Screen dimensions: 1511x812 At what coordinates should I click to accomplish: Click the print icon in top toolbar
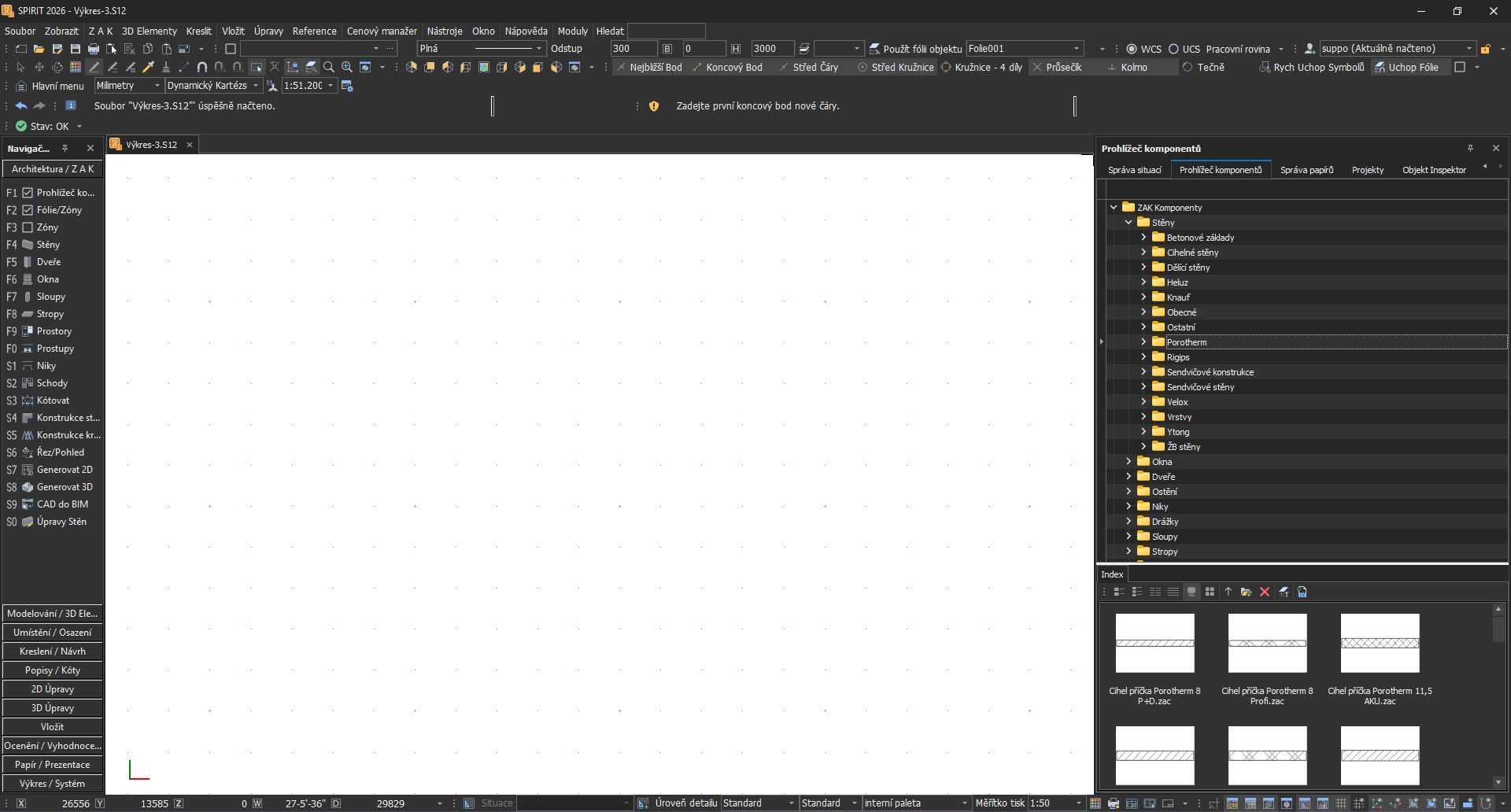[94, 49]
